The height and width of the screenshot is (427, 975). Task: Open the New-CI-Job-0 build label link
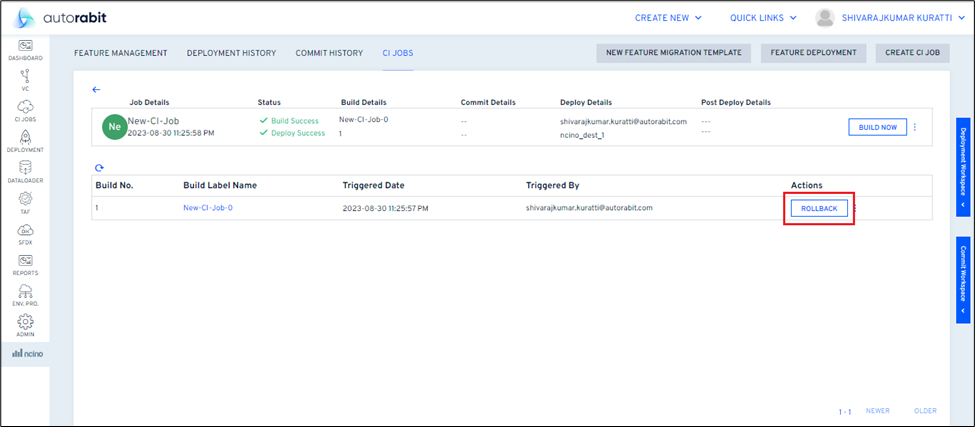(x=207, y=208)
